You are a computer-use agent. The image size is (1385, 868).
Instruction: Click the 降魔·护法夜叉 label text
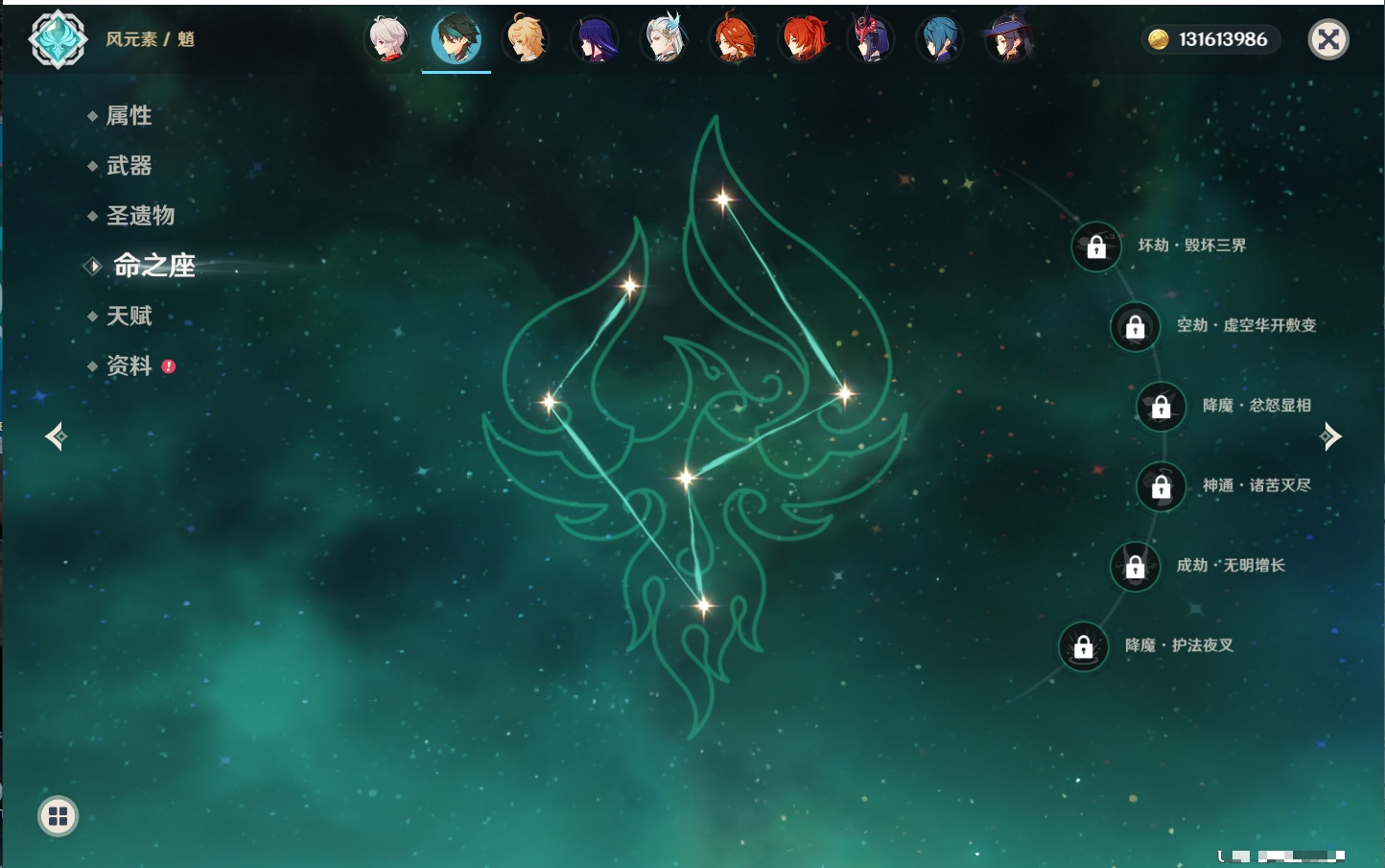pos(1180,645)
